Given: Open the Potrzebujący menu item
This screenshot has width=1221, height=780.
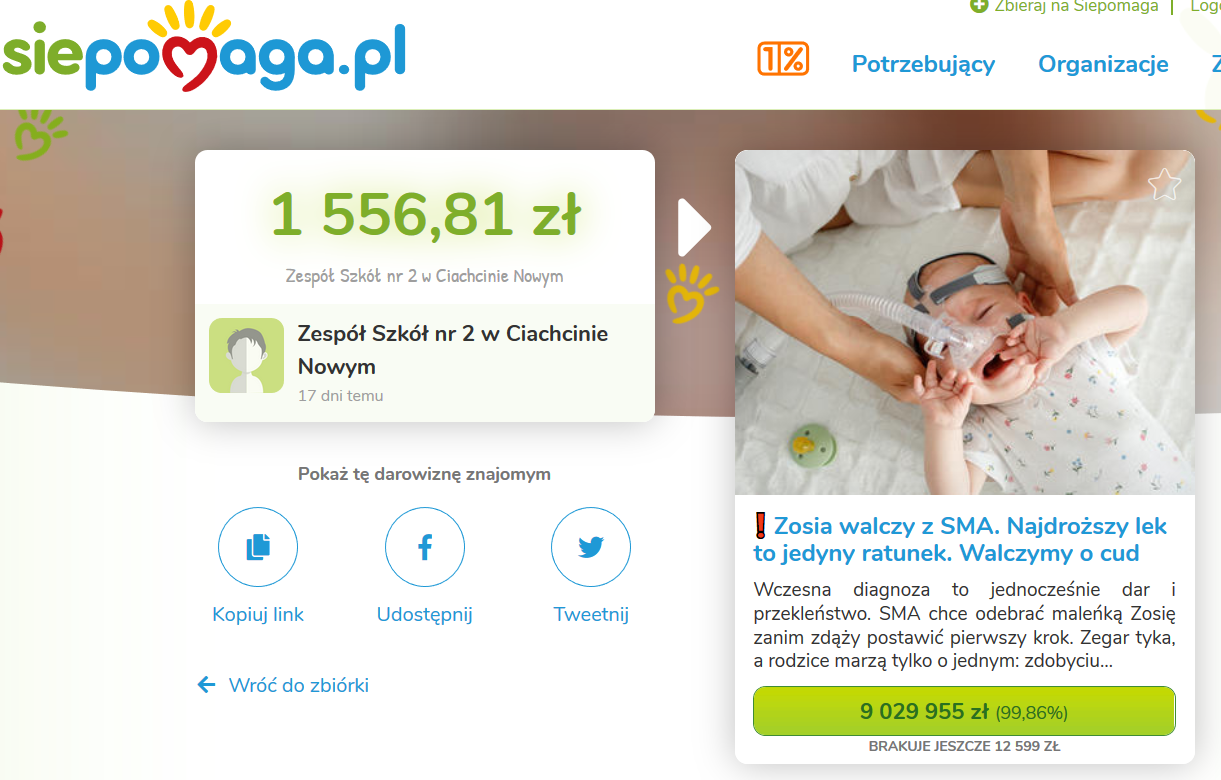Looking at the screenshot, I should (923, 64).
